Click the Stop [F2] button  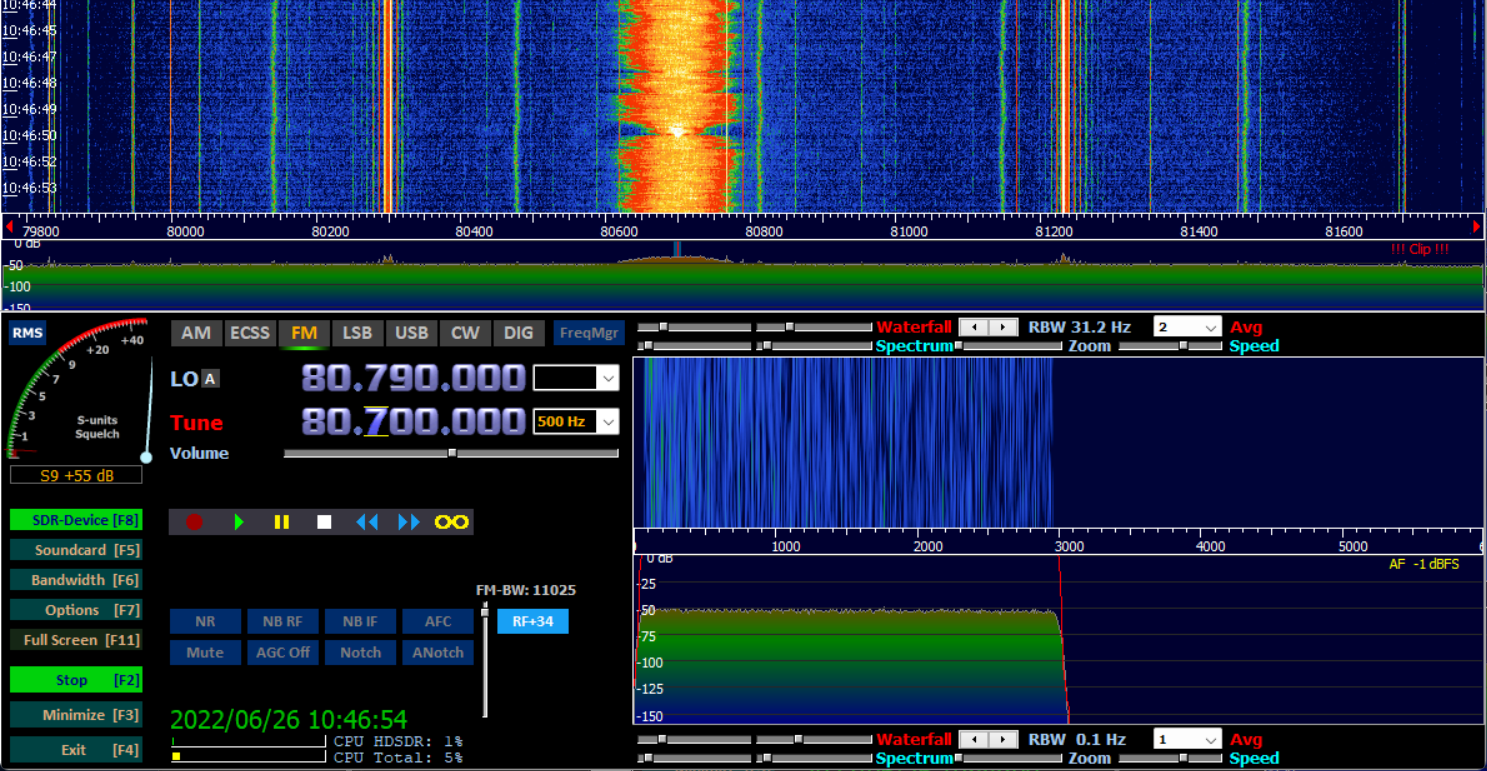point(75,680)
